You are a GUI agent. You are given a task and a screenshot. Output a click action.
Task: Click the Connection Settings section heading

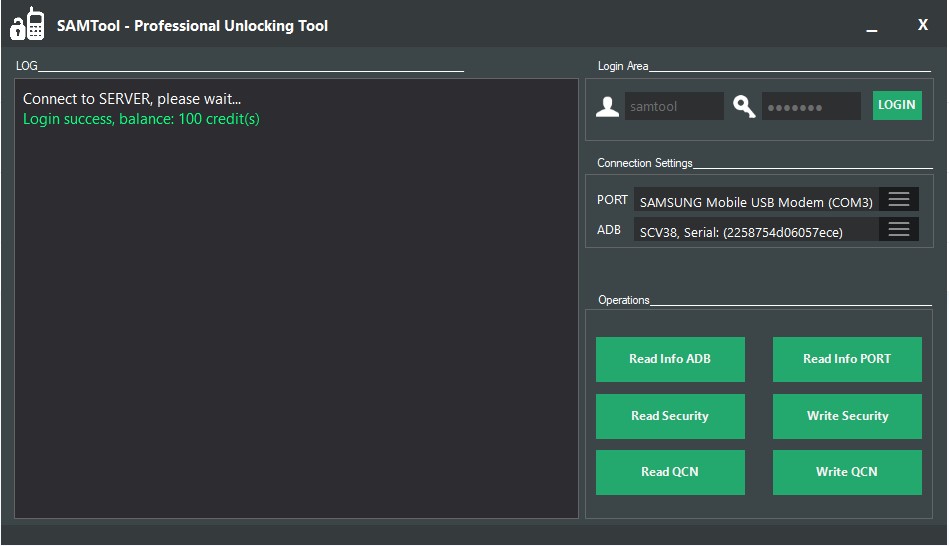tap(645, 163)
